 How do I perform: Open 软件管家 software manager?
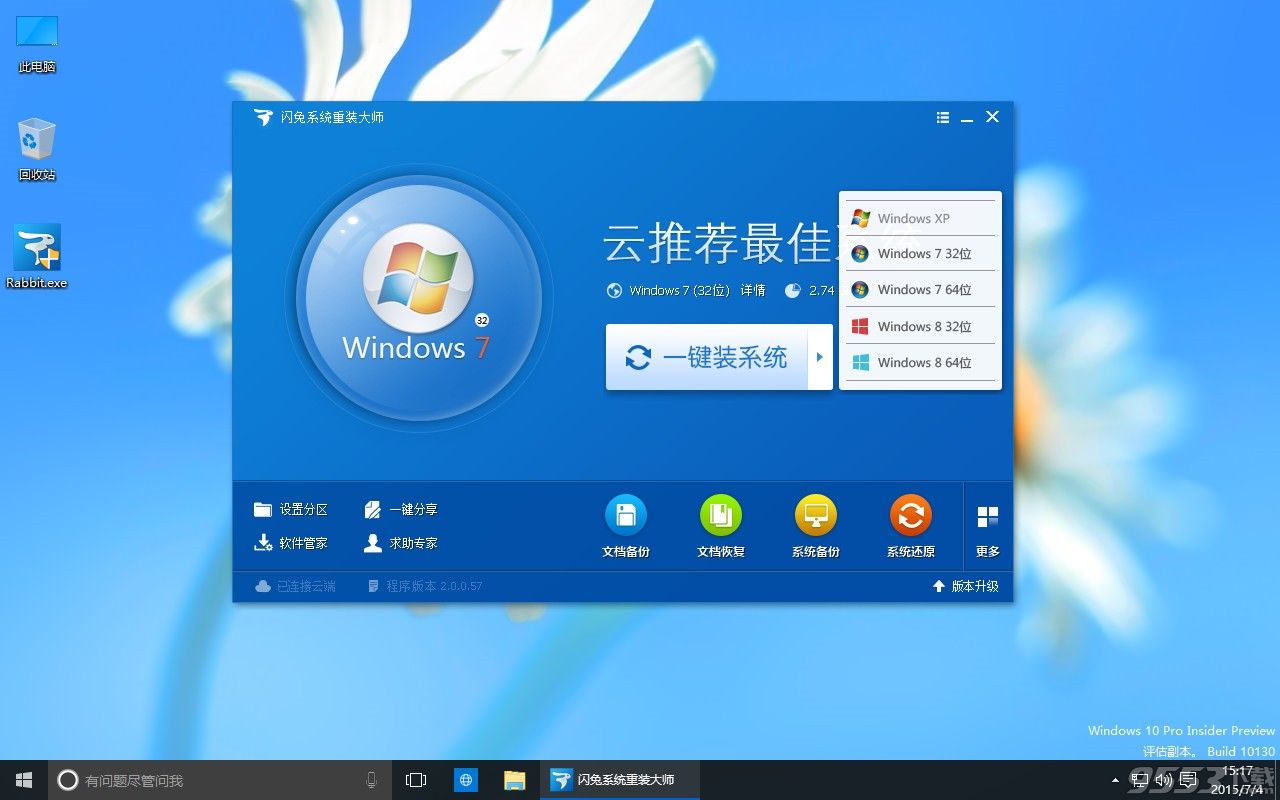pos(291,543)
